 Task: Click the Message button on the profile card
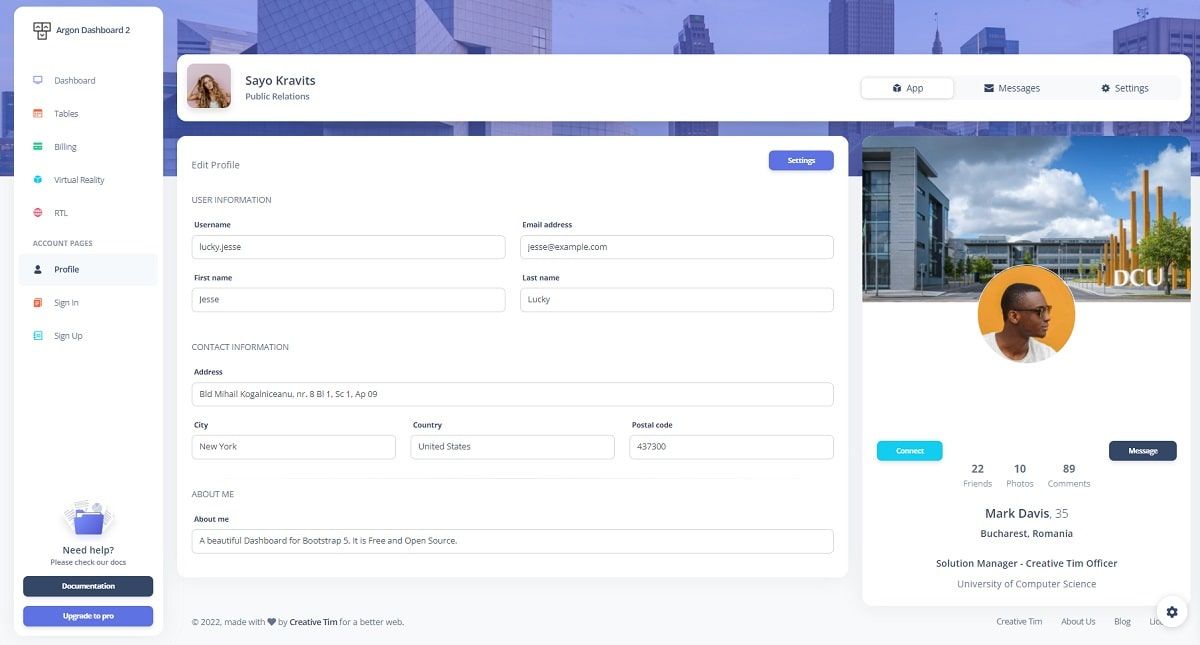1142,450
